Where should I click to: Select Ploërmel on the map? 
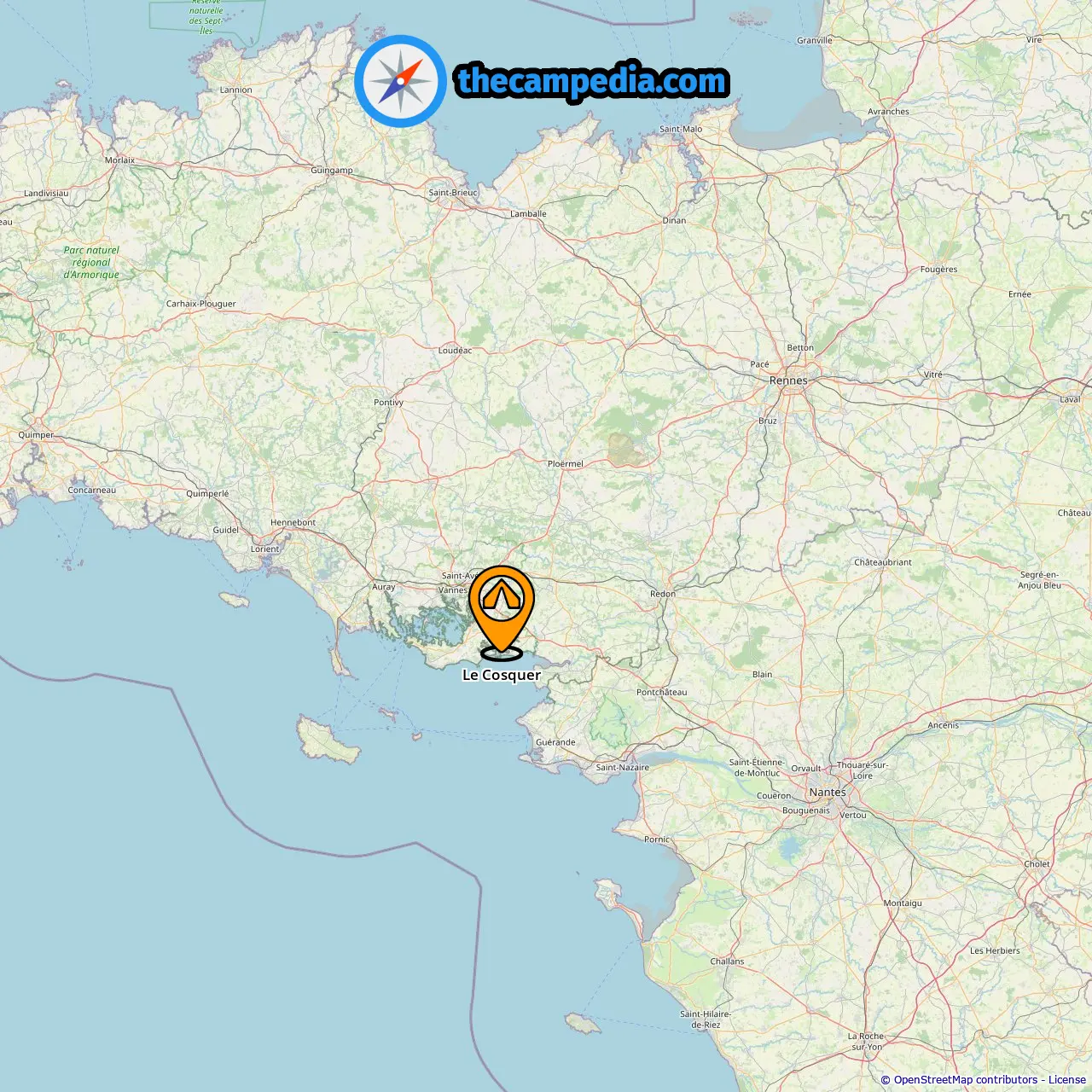tap(566, 464)
